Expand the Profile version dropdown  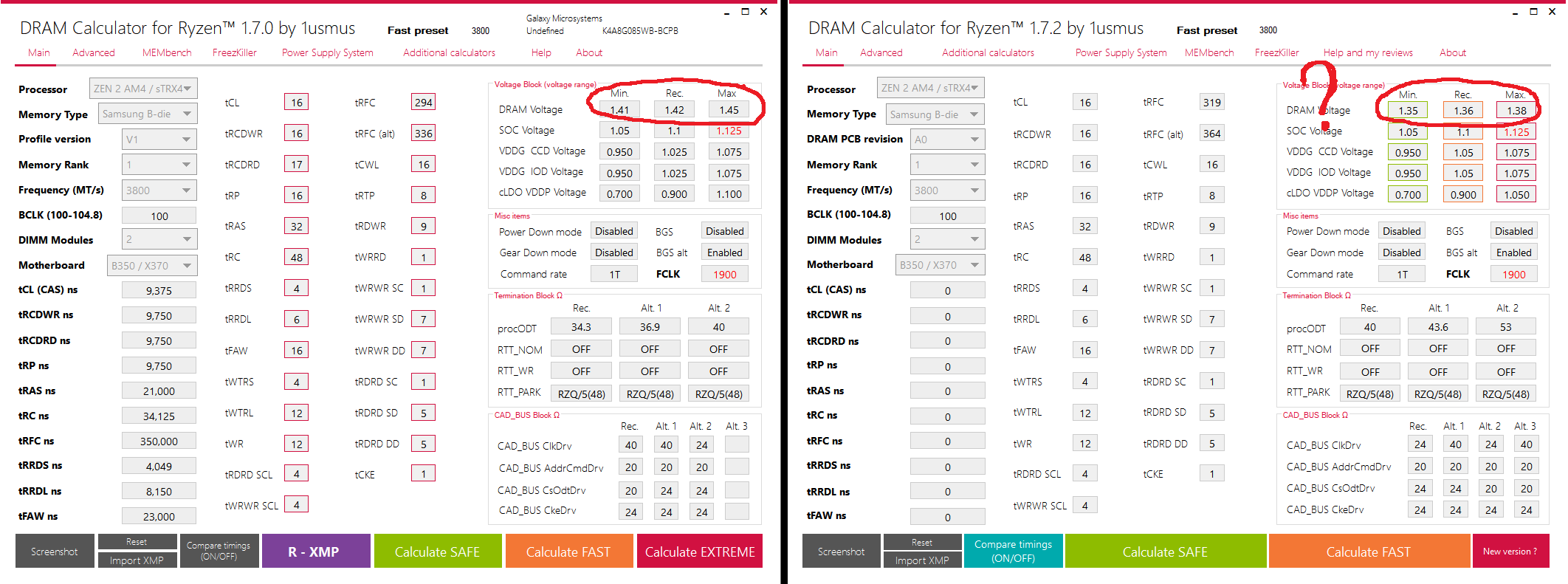point(159,139)
